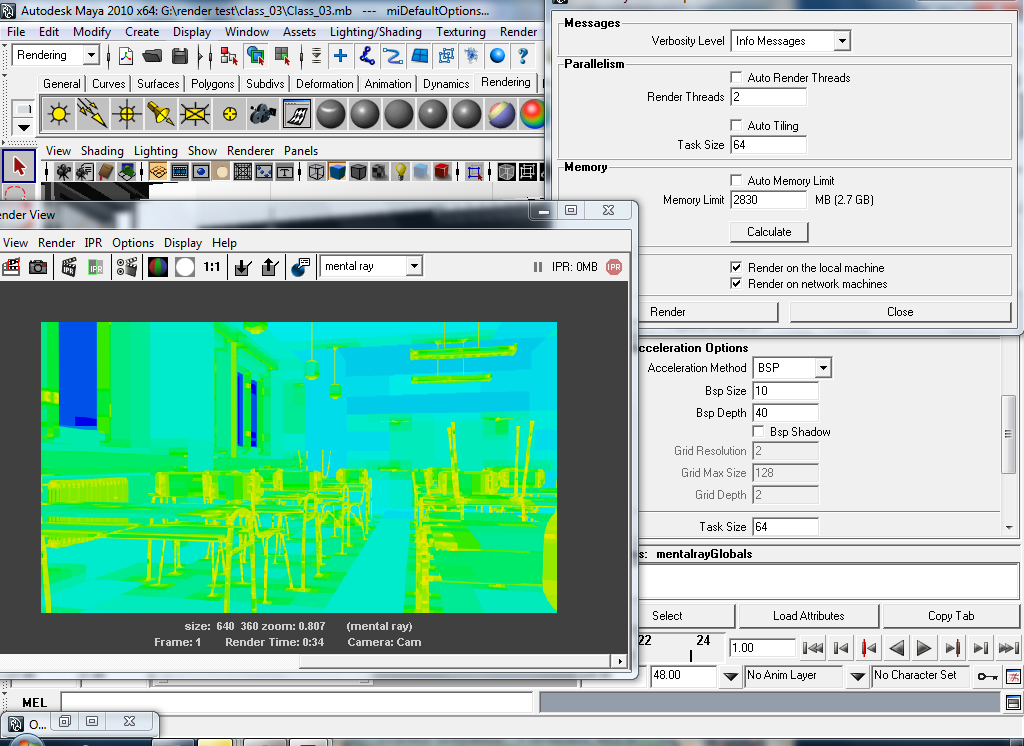Click the Select button in attribute editor
This screenshot has width=1024, height=746.
[667, 616]
